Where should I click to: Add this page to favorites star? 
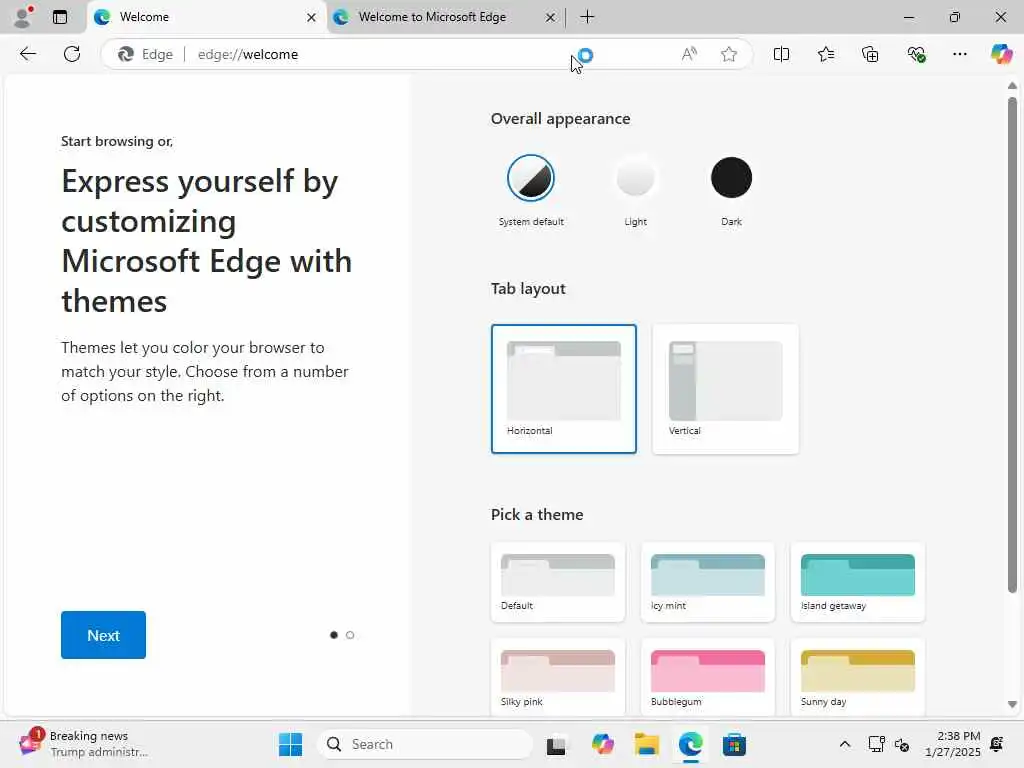[x=729, y=54]
